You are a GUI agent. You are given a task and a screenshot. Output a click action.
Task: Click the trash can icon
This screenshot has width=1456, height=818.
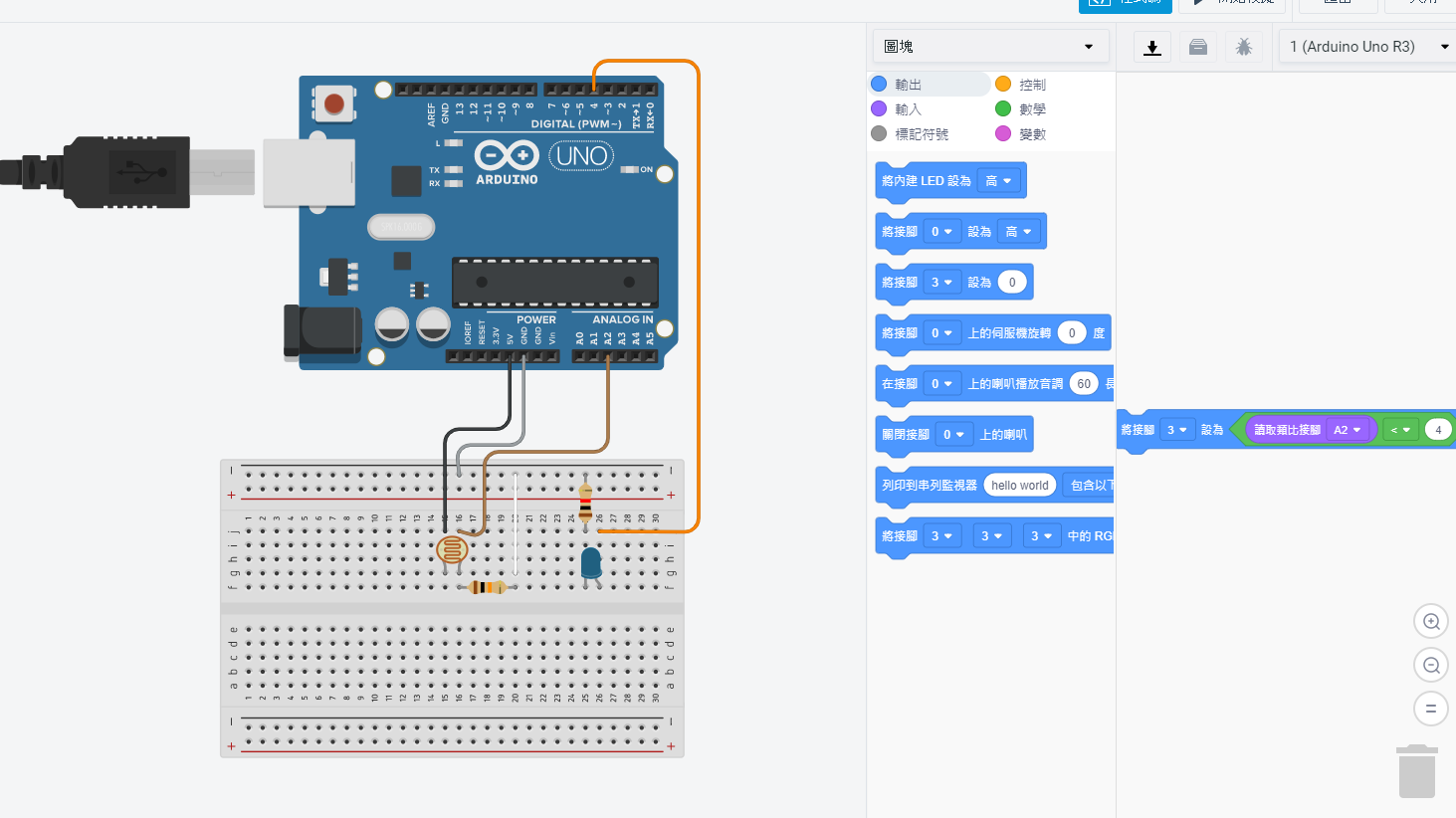coord(1416,771)
